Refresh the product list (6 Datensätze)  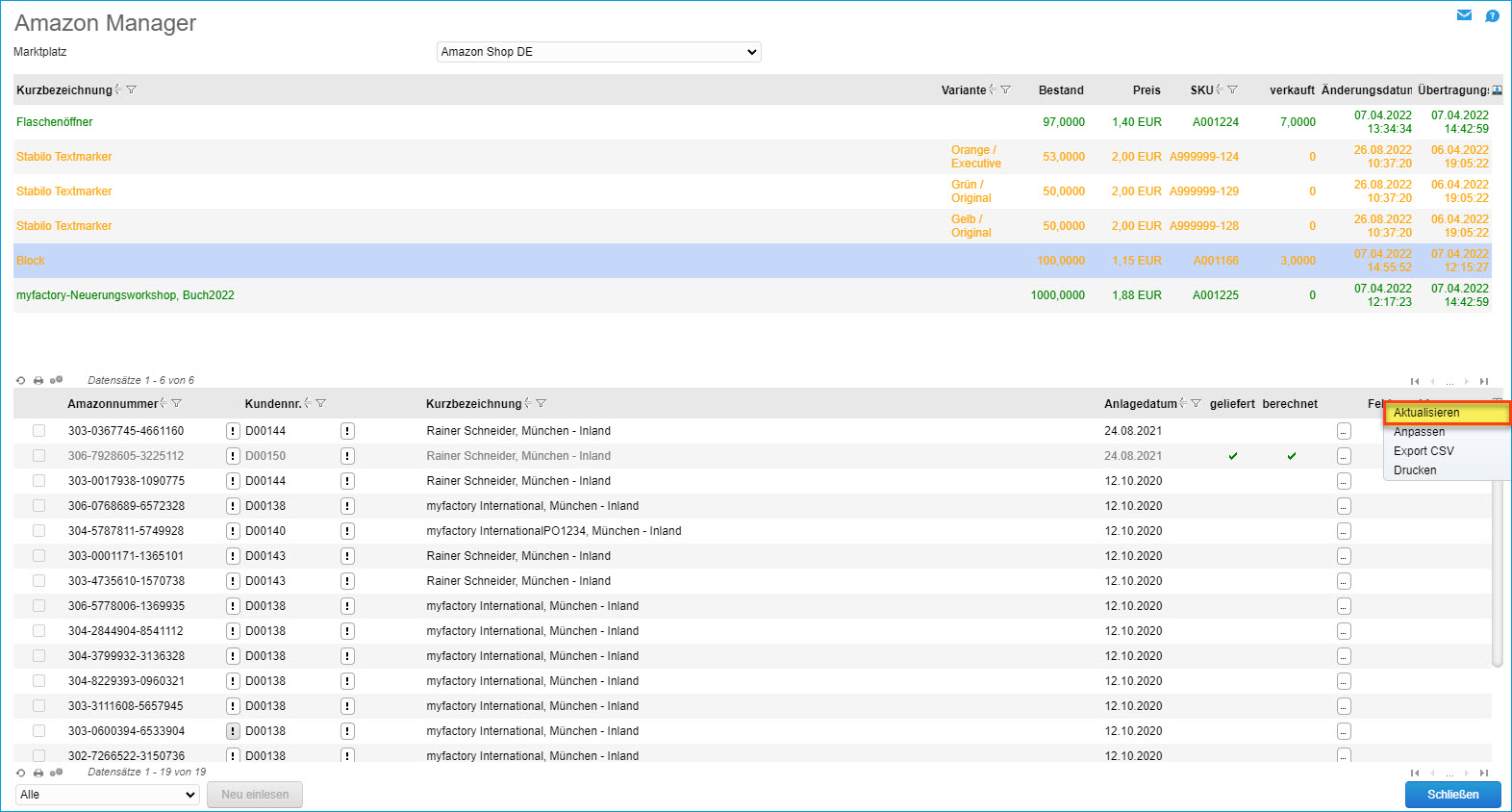pyautogui.click(x=21, y=381)
